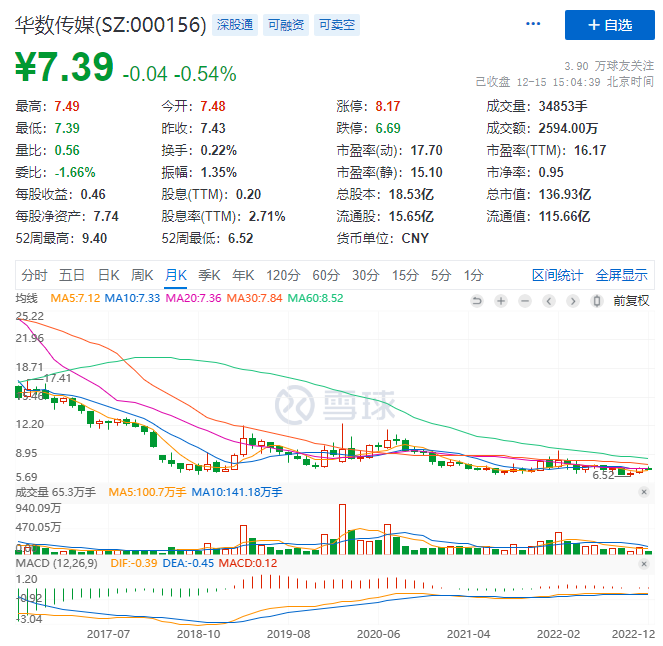Add stock with the 自选 button
Image resolution: width=663 pixels, height=646 pixels.
pyautogui.click(x=609, y=25)
